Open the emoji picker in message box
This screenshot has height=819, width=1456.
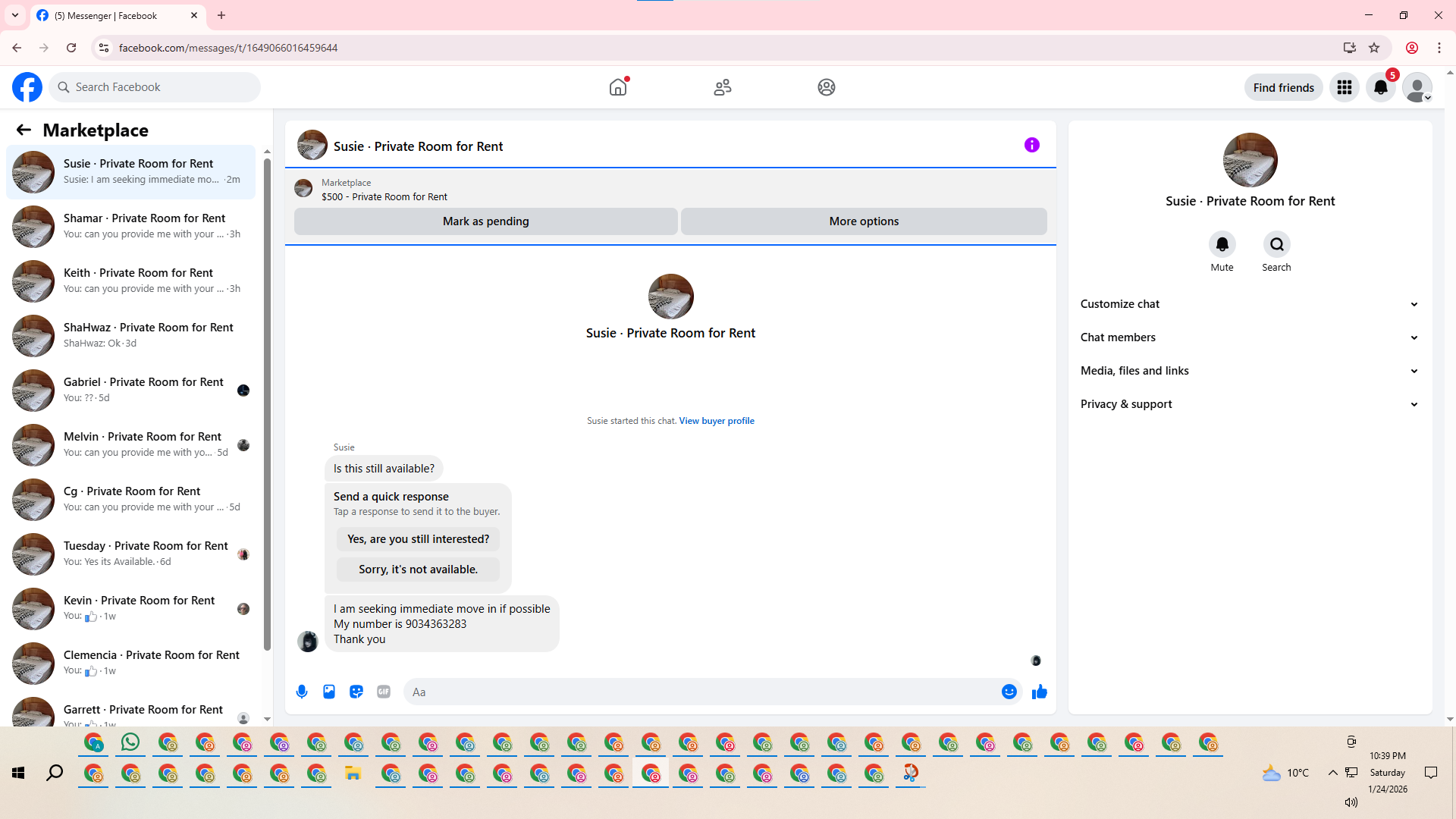(x=1009, y=692)
